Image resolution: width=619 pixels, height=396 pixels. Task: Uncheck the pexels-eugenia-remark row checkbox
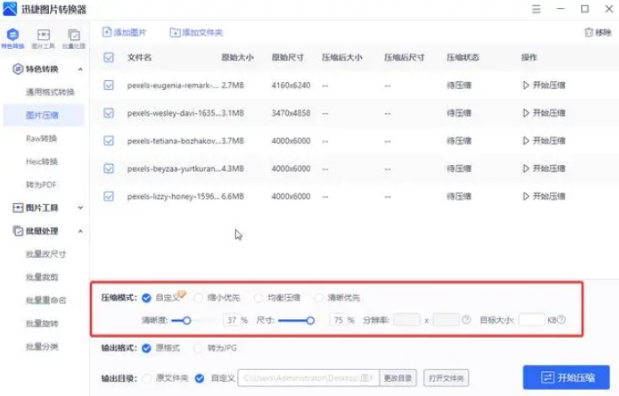click(x=109, y=85)
